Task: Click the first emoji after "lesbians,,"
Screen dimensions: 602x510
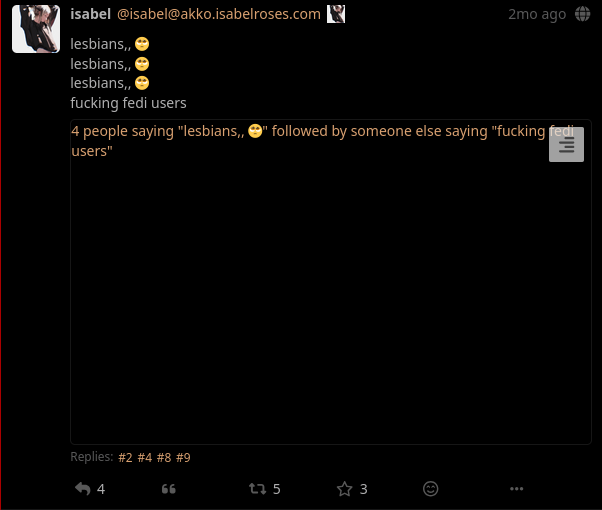Action: pos(142,45)
